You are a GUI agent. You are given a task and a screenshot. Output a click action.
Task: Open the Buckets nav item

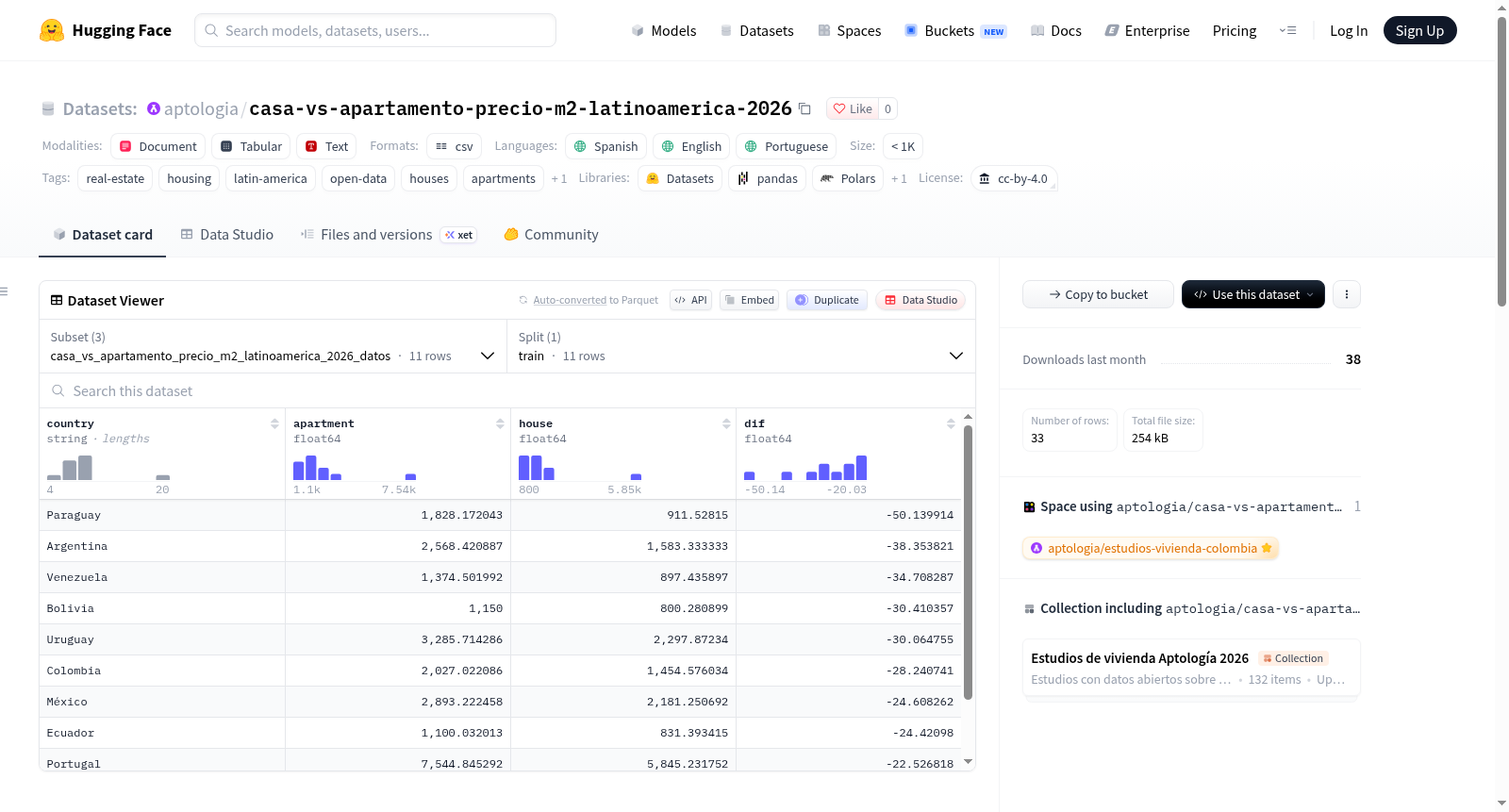[955, 30]
